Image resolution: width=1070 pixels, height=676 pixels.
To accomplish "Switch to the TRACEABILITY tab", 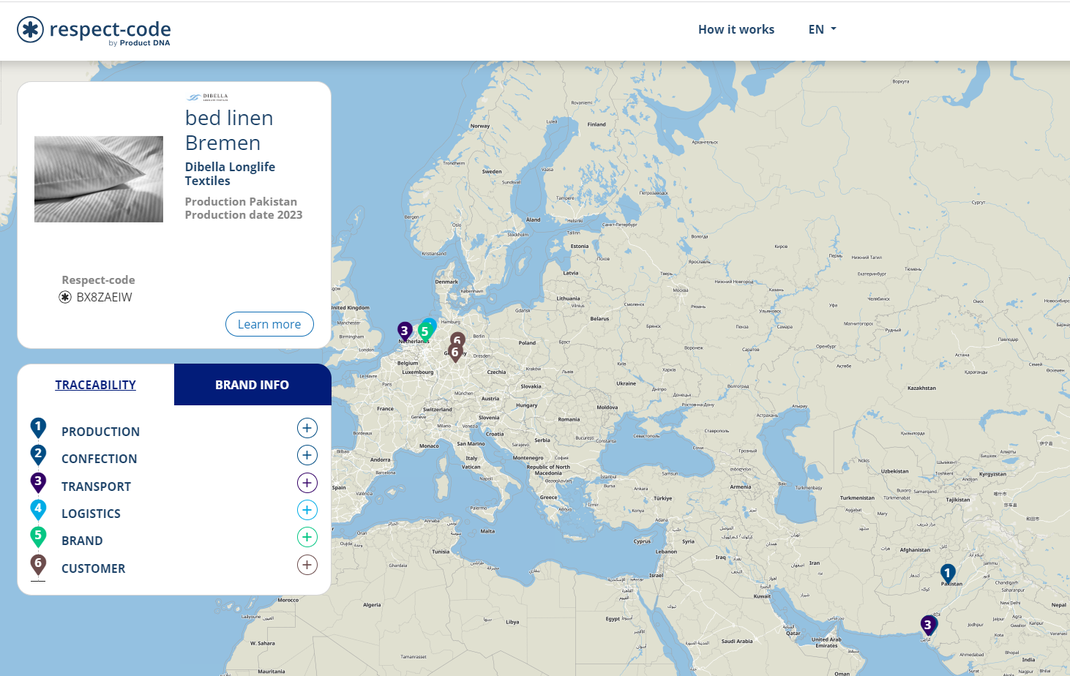I will point(96,385).
